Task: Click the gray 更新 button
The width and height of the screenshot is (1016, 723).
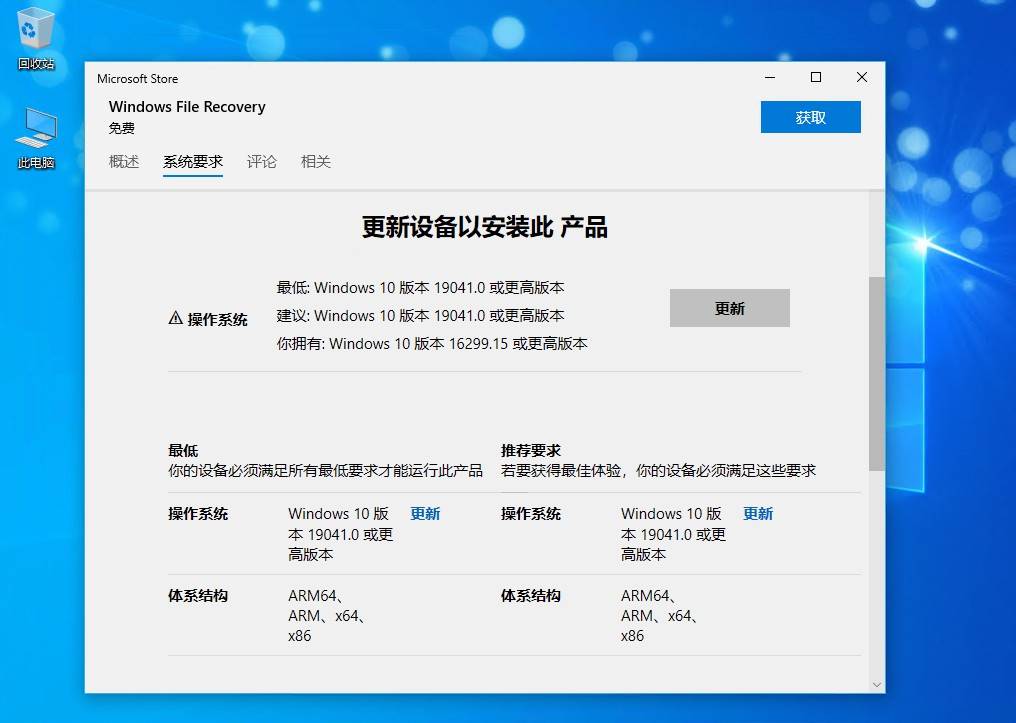Action: click(729, 308)
